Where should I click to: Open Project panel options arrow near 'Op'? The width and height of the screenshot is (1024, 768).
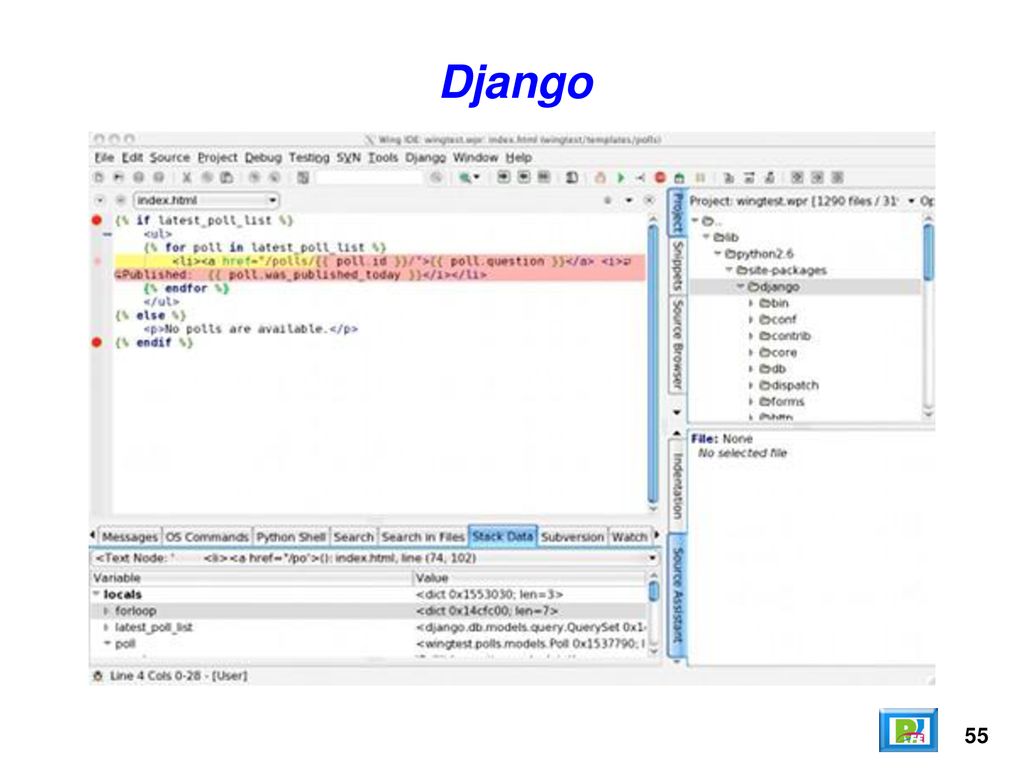(x=912, y=201)
